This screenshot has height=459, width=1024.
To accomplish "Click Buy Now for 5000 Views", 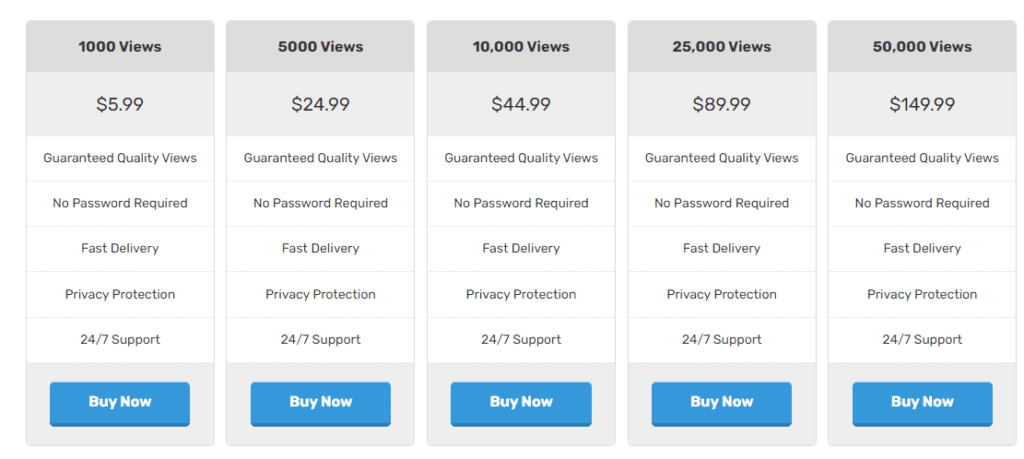I will pyautogui.click(x=321, y=404).
